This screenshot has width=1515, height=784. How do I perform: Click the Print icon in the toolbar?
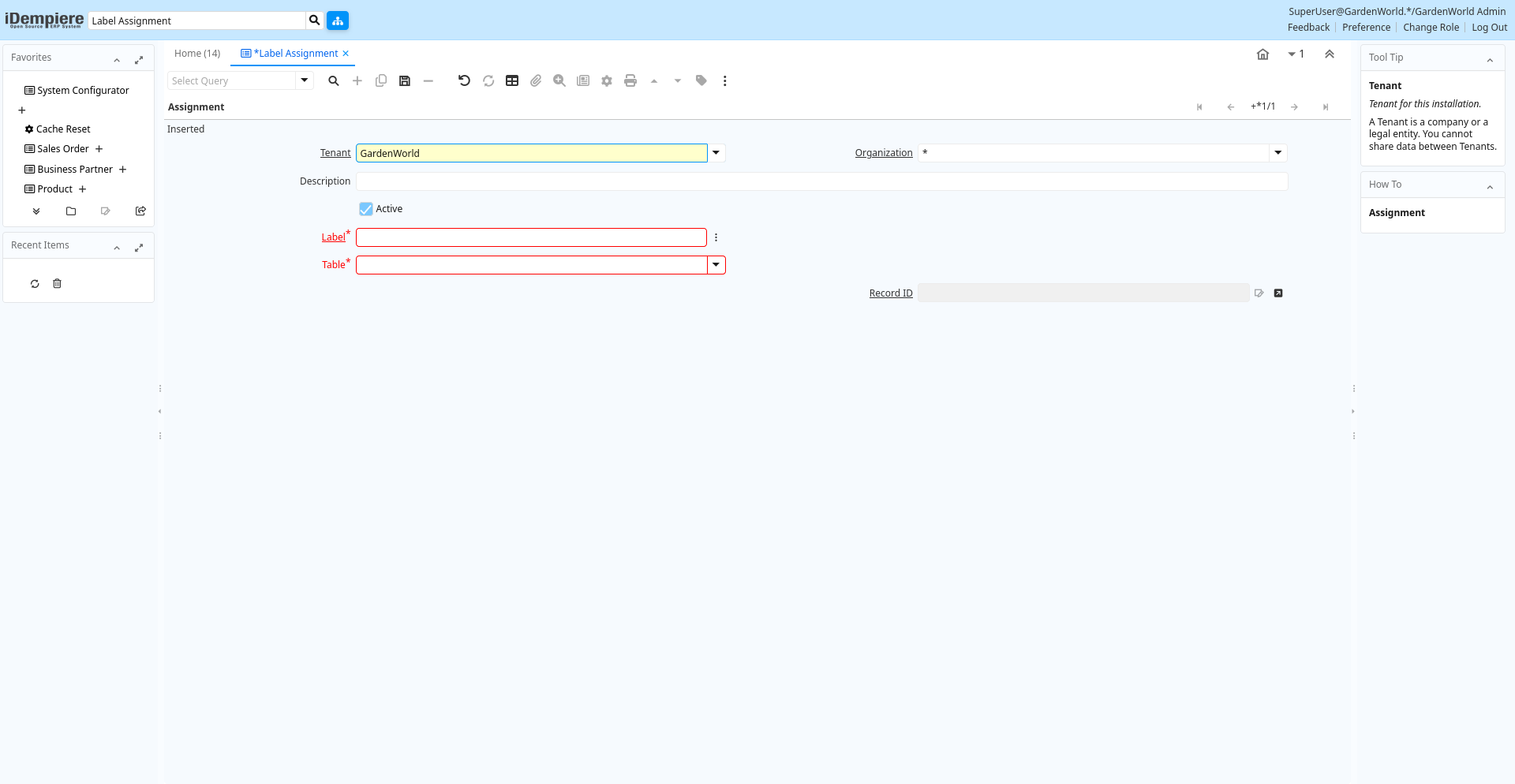[630, 80]
